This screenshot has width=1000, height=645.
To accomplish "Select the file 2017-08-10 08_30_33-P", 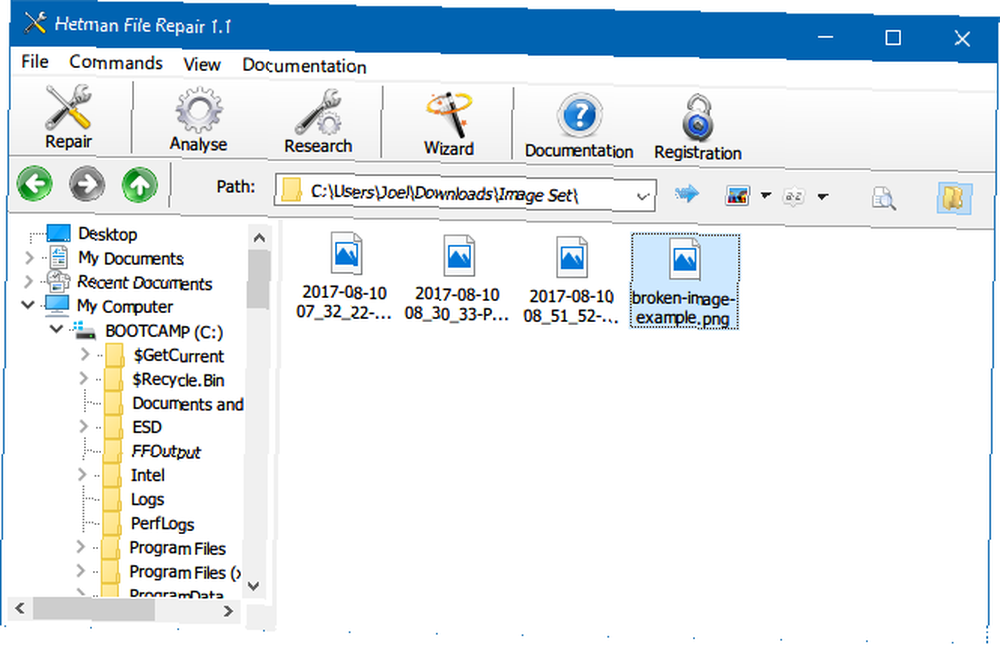I will click(457, 278).
